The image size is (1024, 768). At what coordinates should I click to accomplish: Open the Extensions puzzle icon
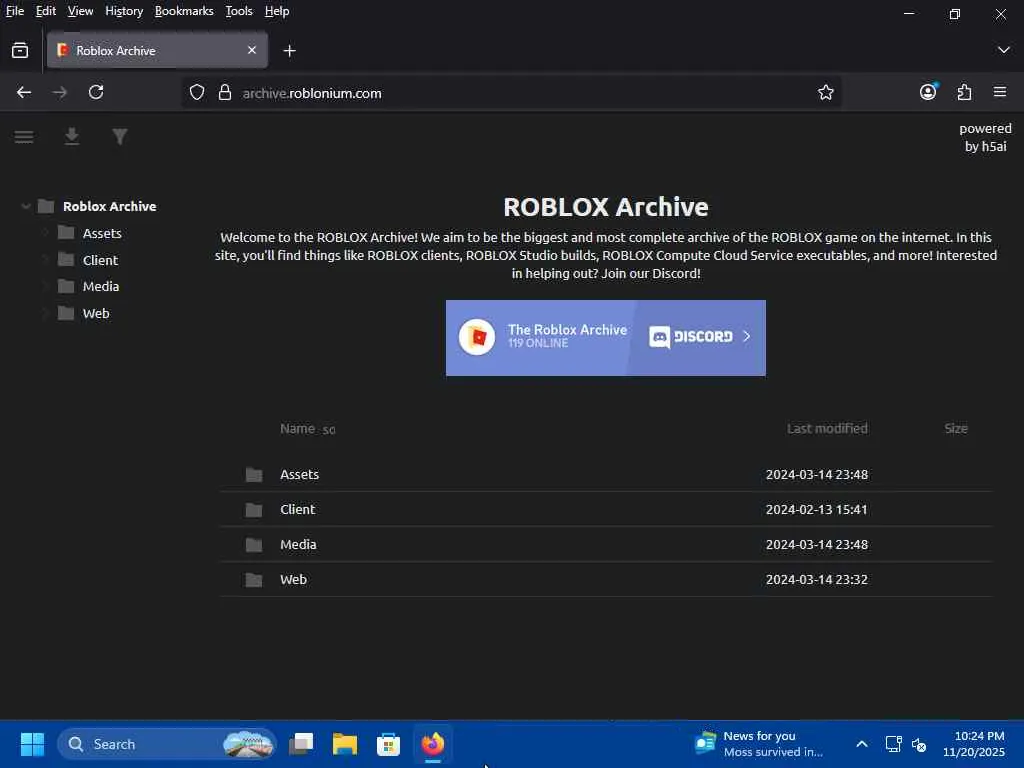pyautogui.click(x=964, y=92)
